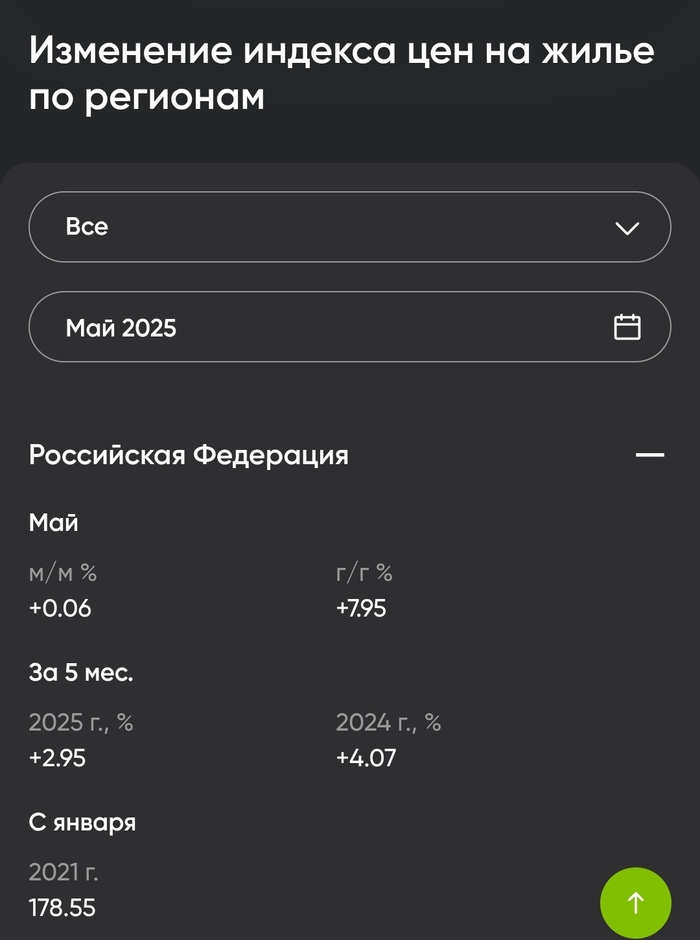Click the "2024 г., %" label
Screen dimensions: 700x940
tap(388, 723)
